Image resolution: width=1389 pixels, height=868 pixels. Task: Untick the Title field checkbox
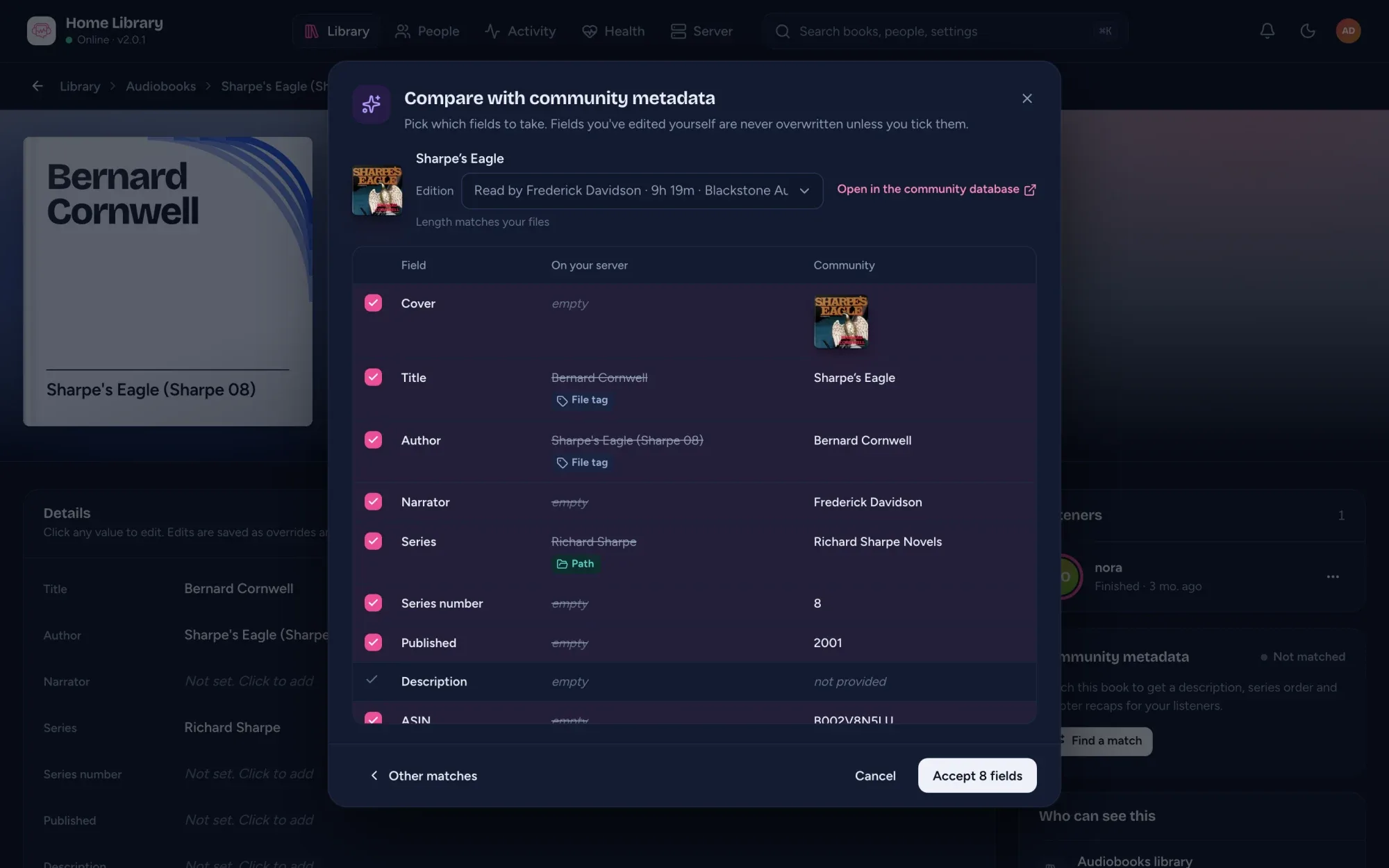pos(373,377)
